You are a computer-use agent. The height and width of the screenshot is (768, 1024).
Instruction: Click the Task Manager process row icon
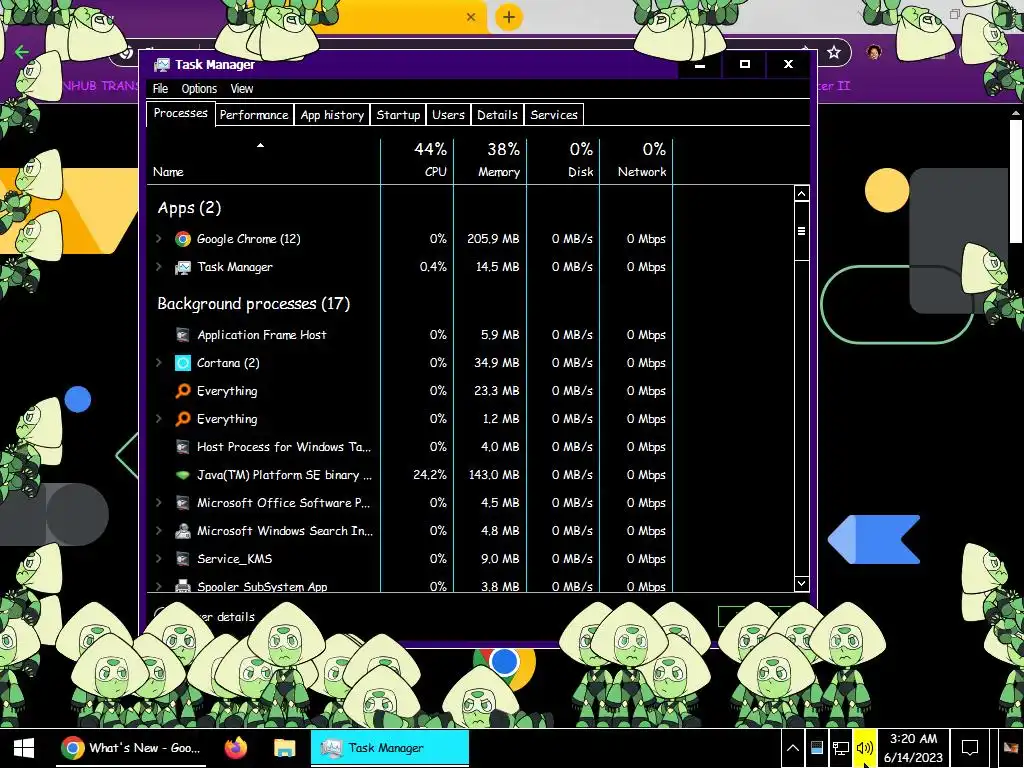point(183,267)
